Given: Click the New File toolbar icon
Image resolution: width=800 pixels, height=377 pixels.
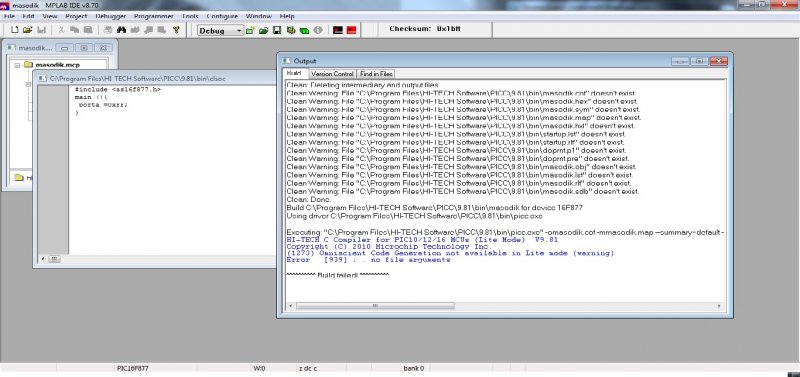Looking at the screenshot, I should click(x=14, y=30).
